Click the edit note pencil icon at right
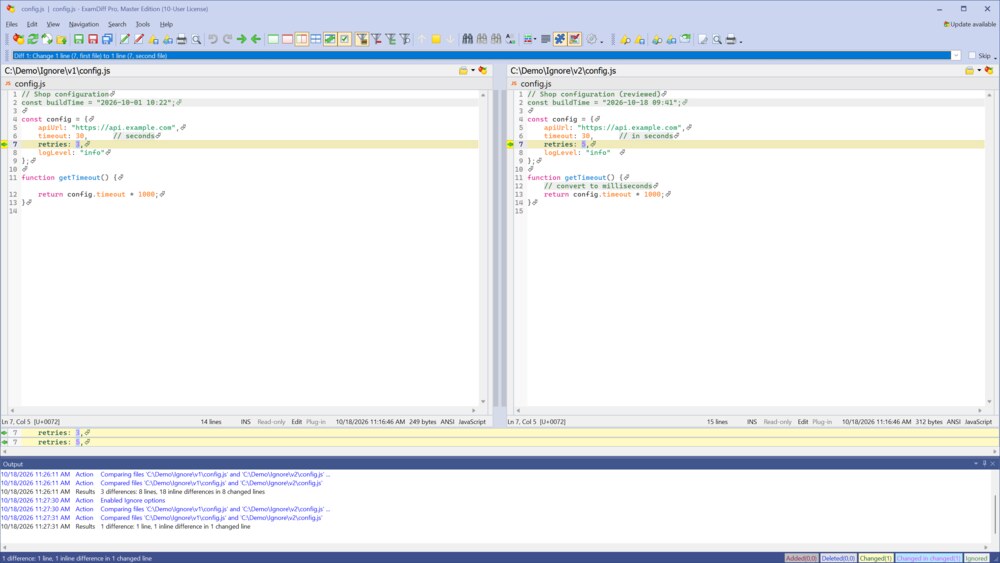Screen dimensions: 1000x563 click(x=703, y=40)
